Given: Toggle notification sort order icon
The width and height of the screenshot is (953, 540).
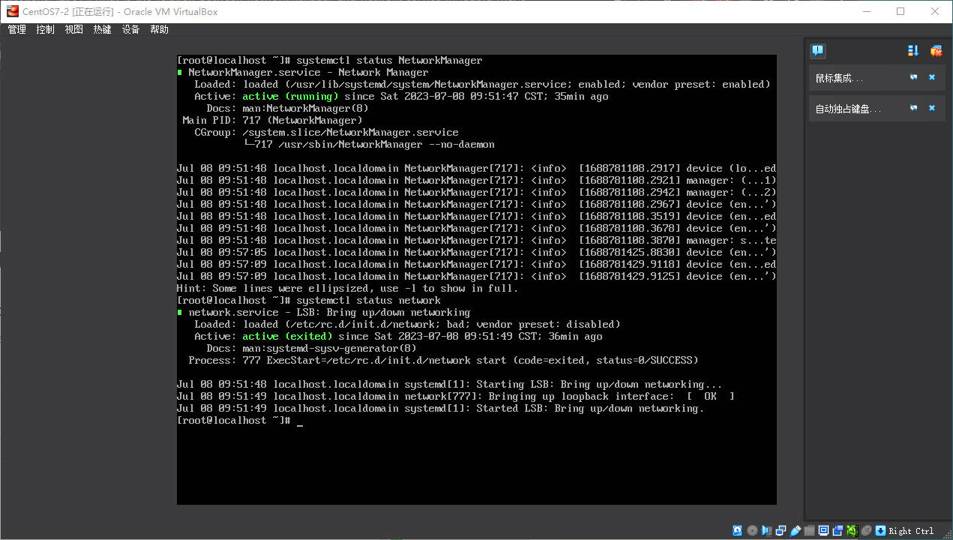Looking at the screenshot, I should click(x=913, y=50).
